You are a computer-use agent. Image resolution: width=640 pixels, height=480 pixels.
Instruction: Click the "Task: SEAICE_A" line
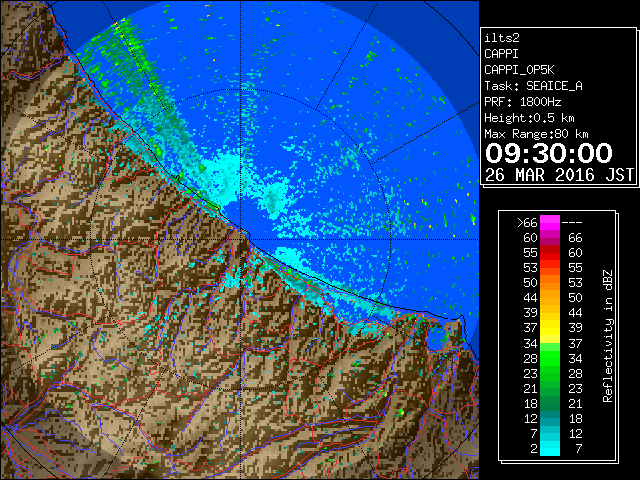[x=533, y=86]
